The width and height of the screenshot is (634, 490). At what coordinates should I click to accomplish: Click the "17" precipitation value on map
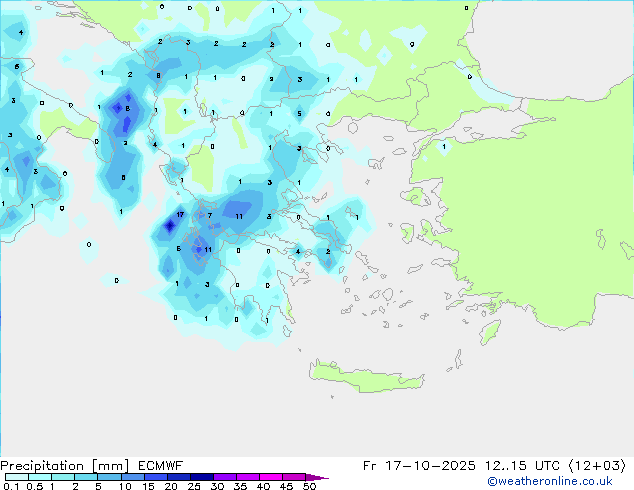[x=180, y=215]
